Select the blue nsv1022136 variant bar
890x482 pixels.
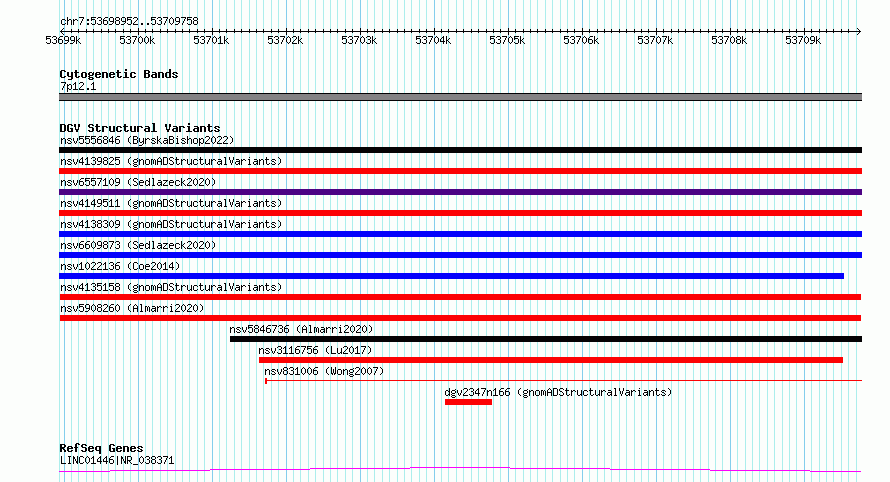[x=451, y=276]
